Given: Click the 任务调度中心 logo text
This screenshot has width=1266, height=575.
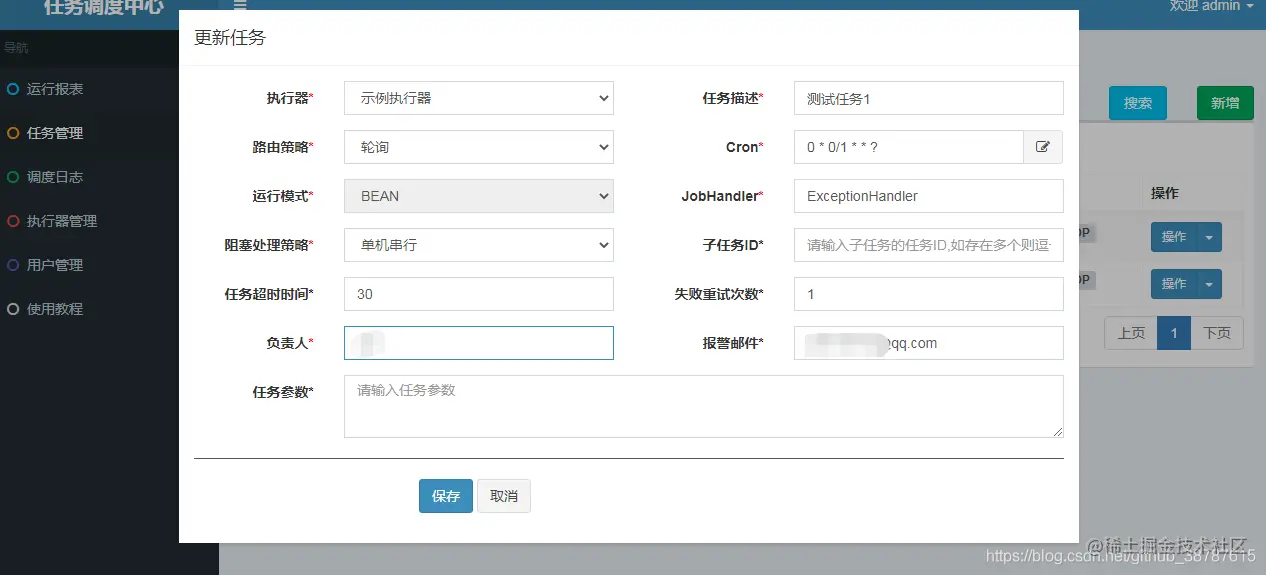Looking at the screenshot, I should pyautogui.click(x=103, y=6).
